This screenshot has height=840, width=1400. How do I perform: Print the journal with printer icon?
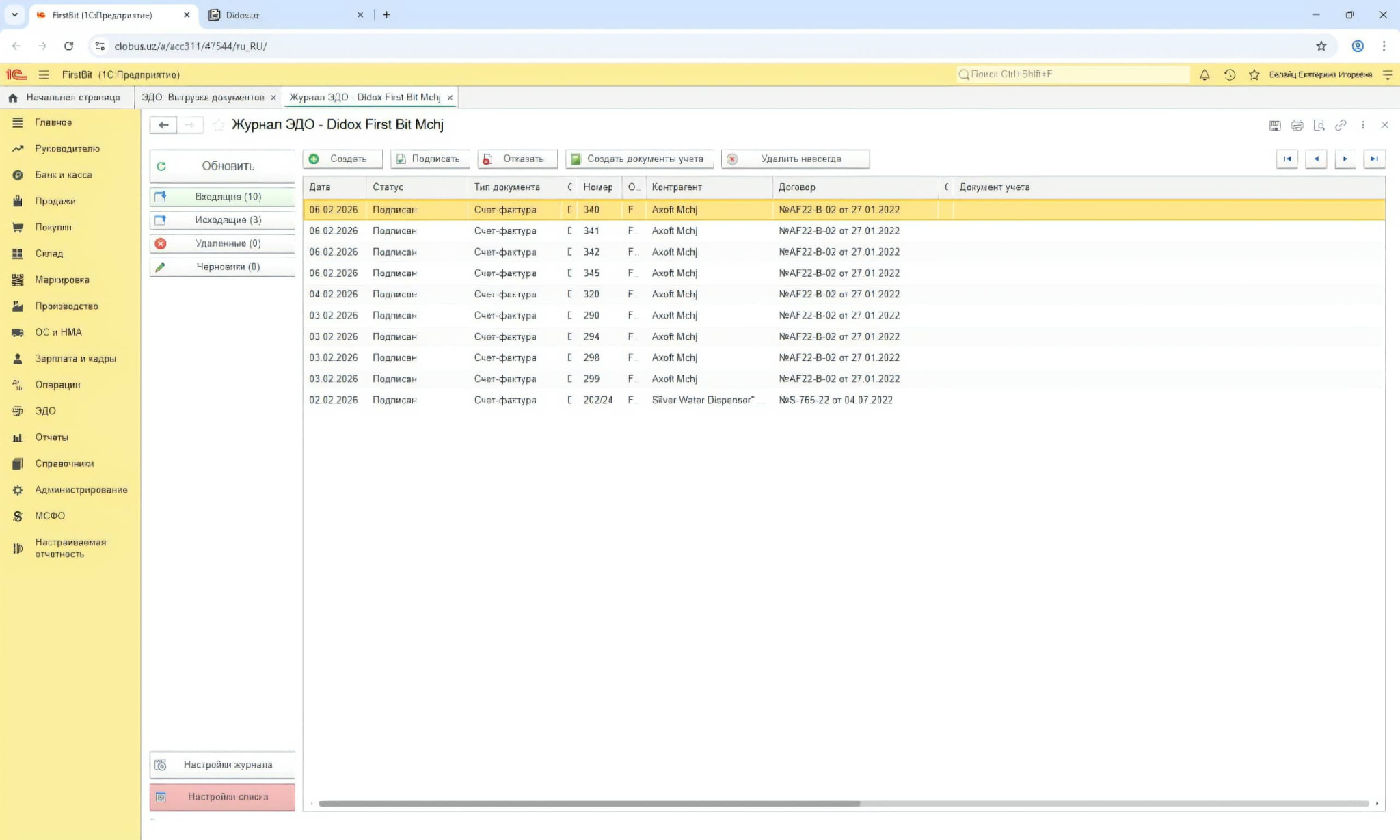point(1297,125)
